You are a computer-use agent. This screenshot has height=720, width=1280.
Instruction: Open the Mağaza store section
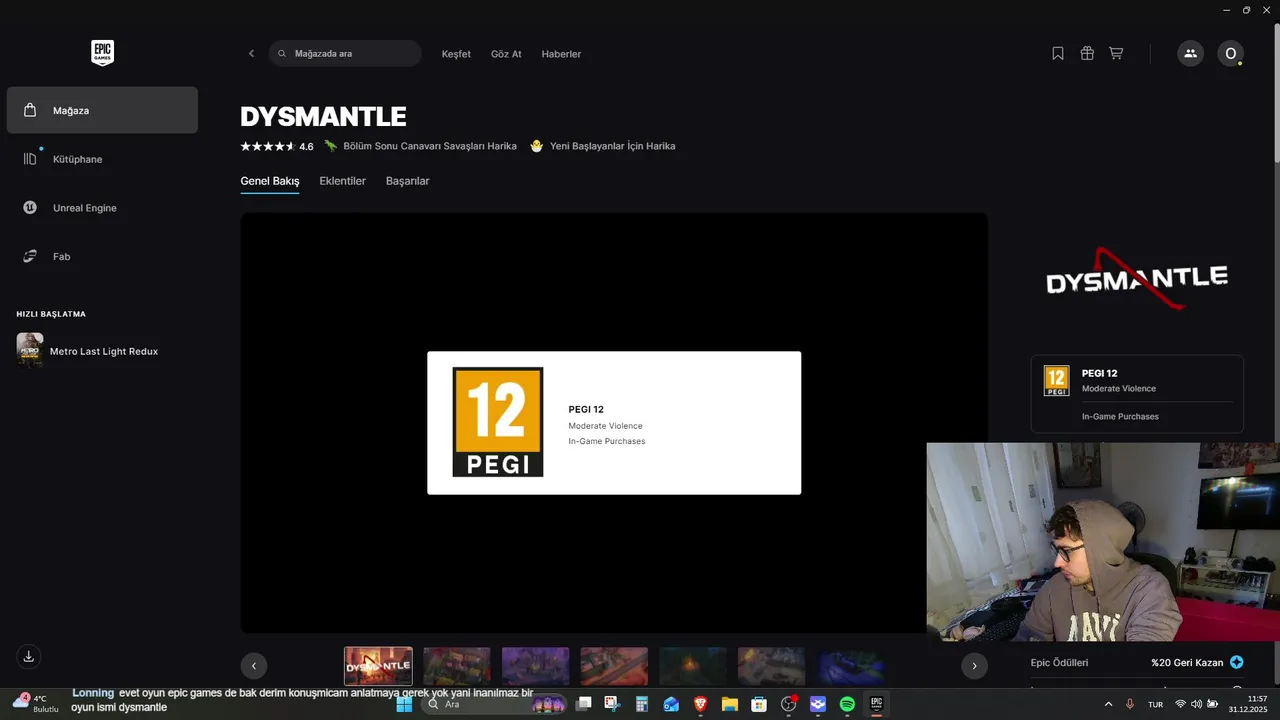pyautogui.click(x=102, y=110)
